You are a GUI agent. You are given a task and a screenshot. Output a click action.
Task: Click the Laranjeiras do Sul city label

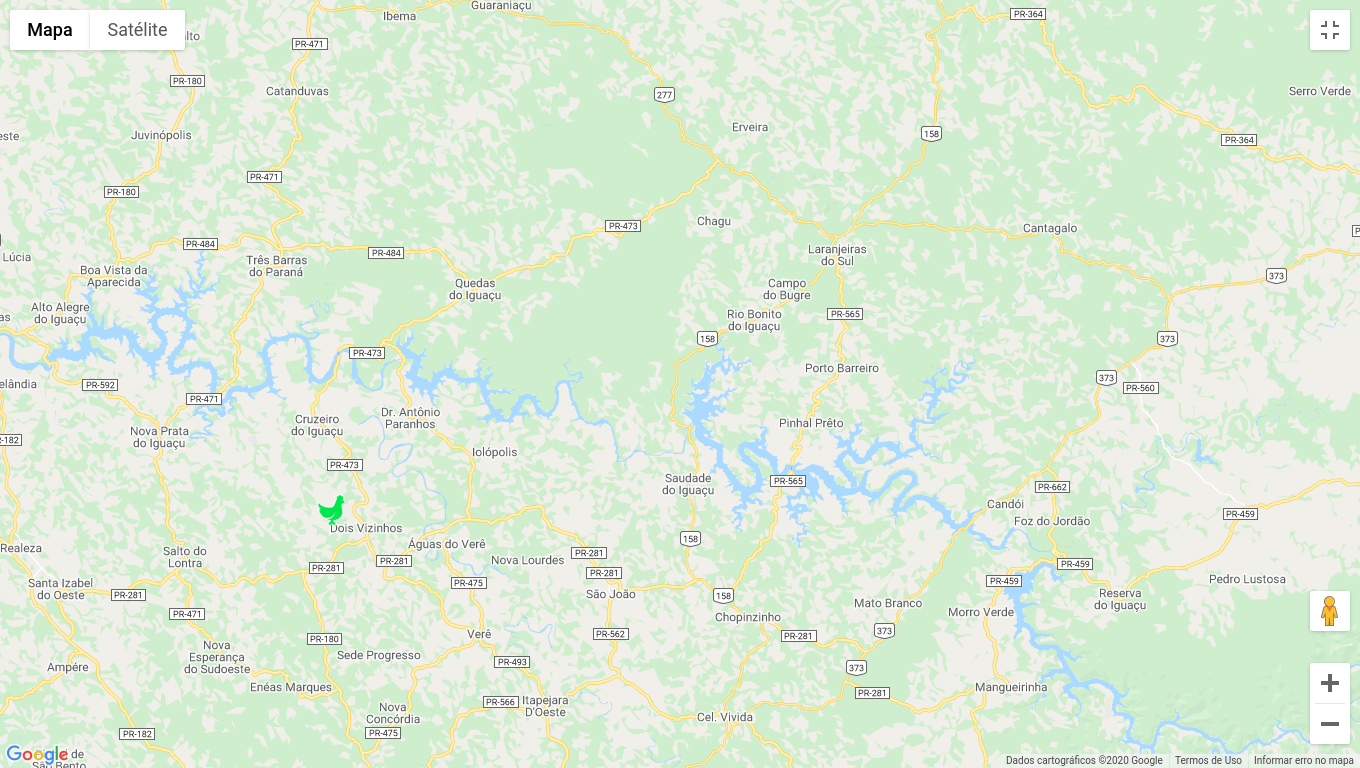(x=837, y=255)
